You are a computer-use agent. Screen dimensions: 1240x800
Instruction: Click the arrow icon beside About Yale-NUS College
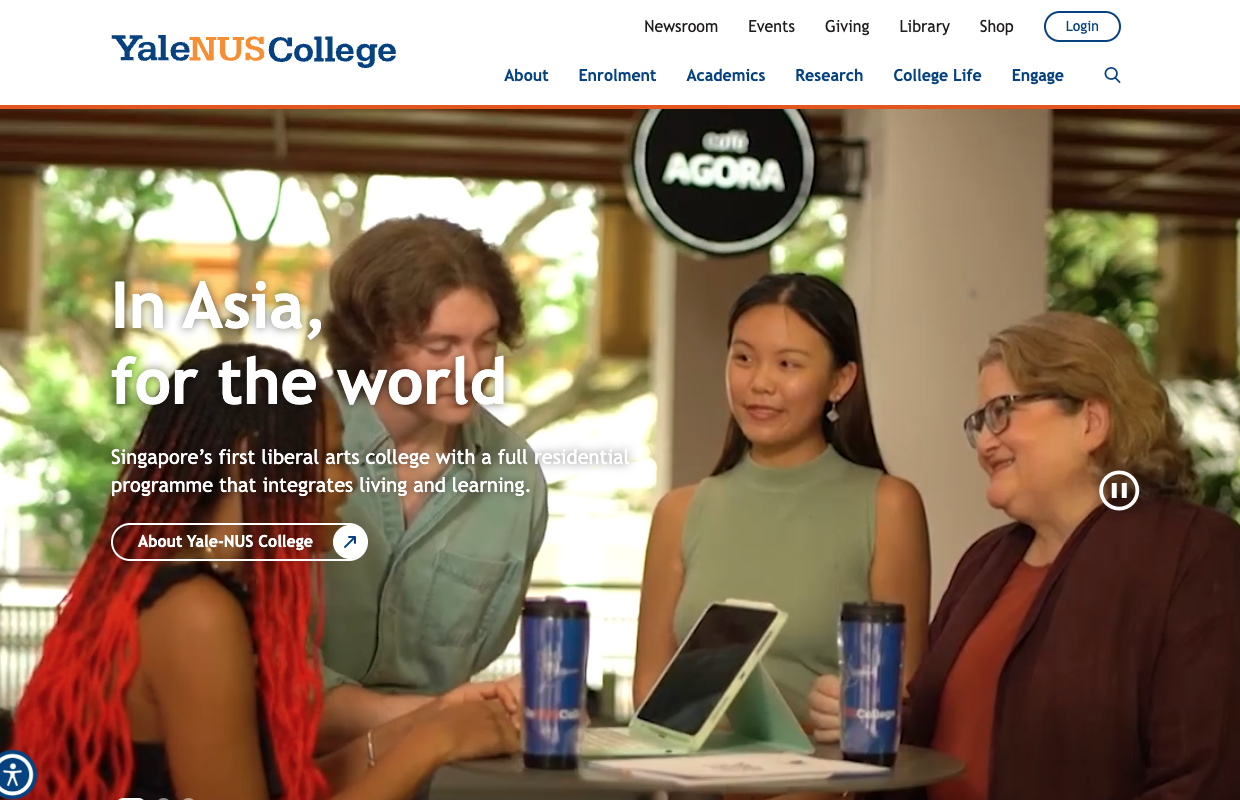tap(350, 542)
